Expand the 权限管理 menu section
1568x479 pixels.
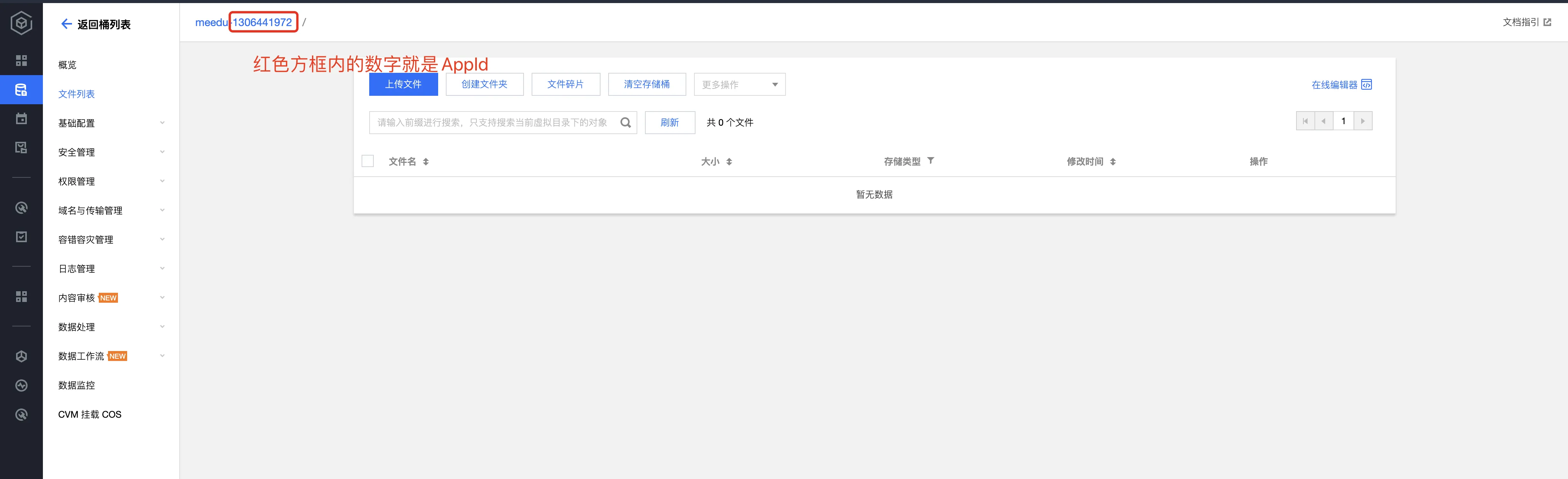[x=111, y=181]
